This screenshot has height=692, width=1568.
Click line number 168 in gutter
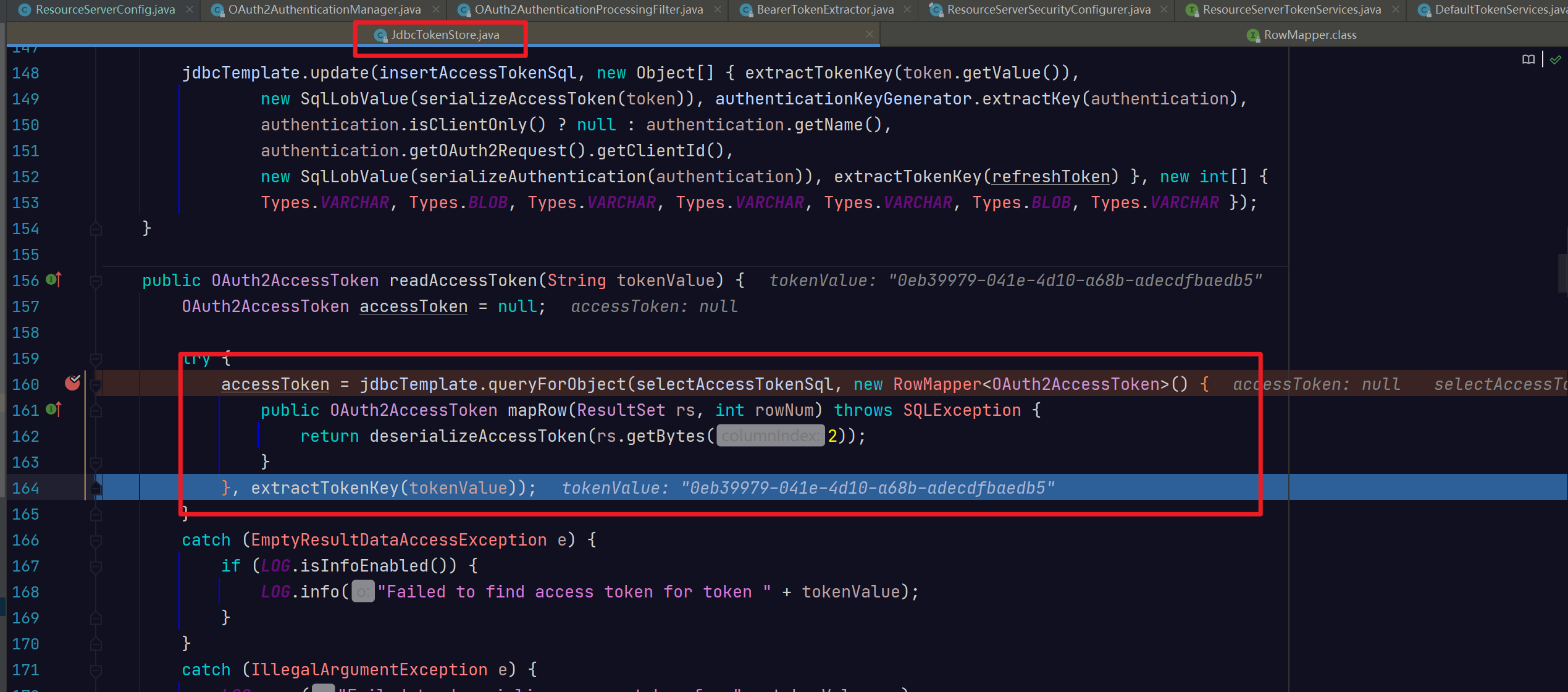coord(25,592)
